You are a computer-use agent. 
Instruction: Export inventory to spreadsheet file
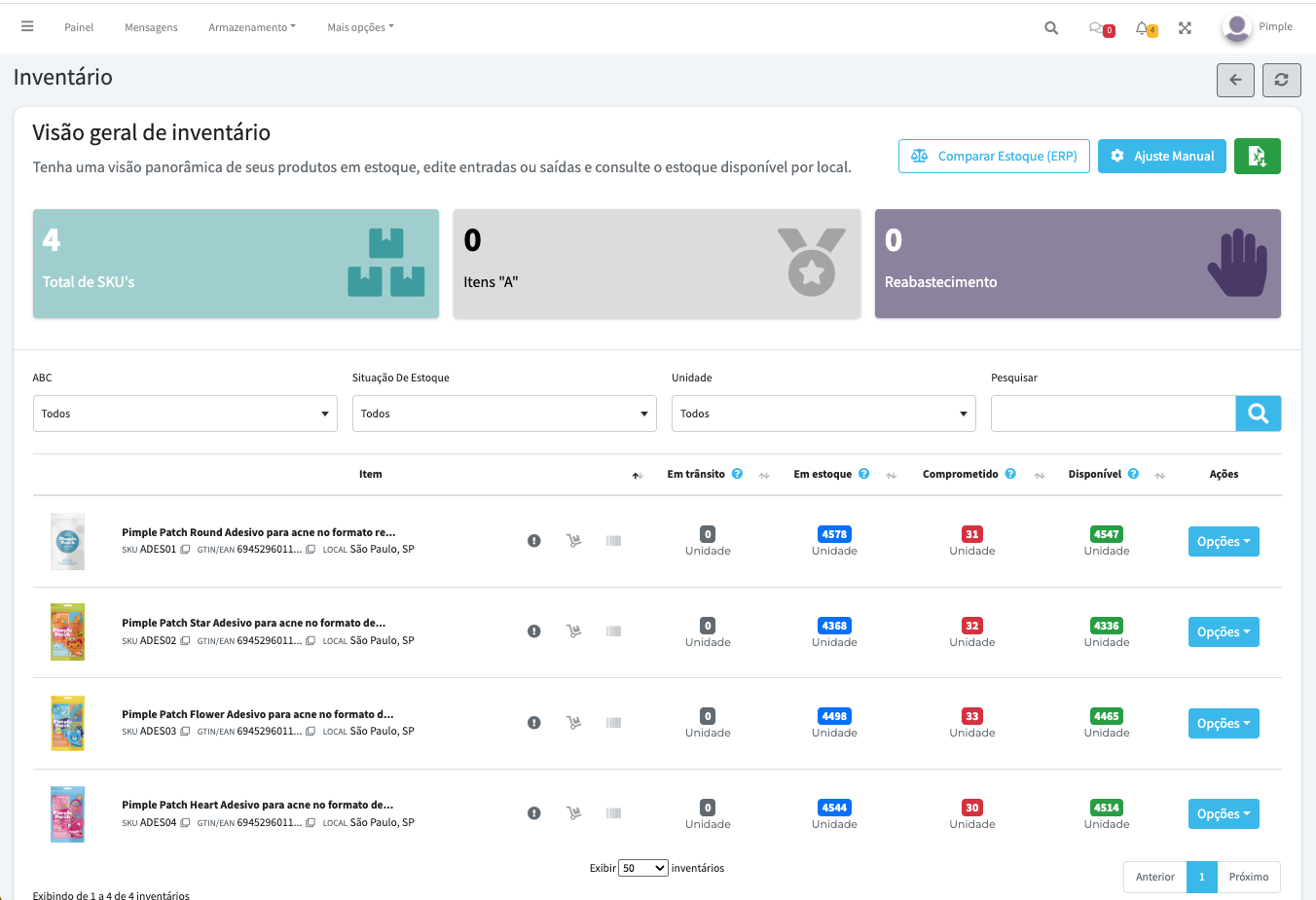[x=1257, y=156]
